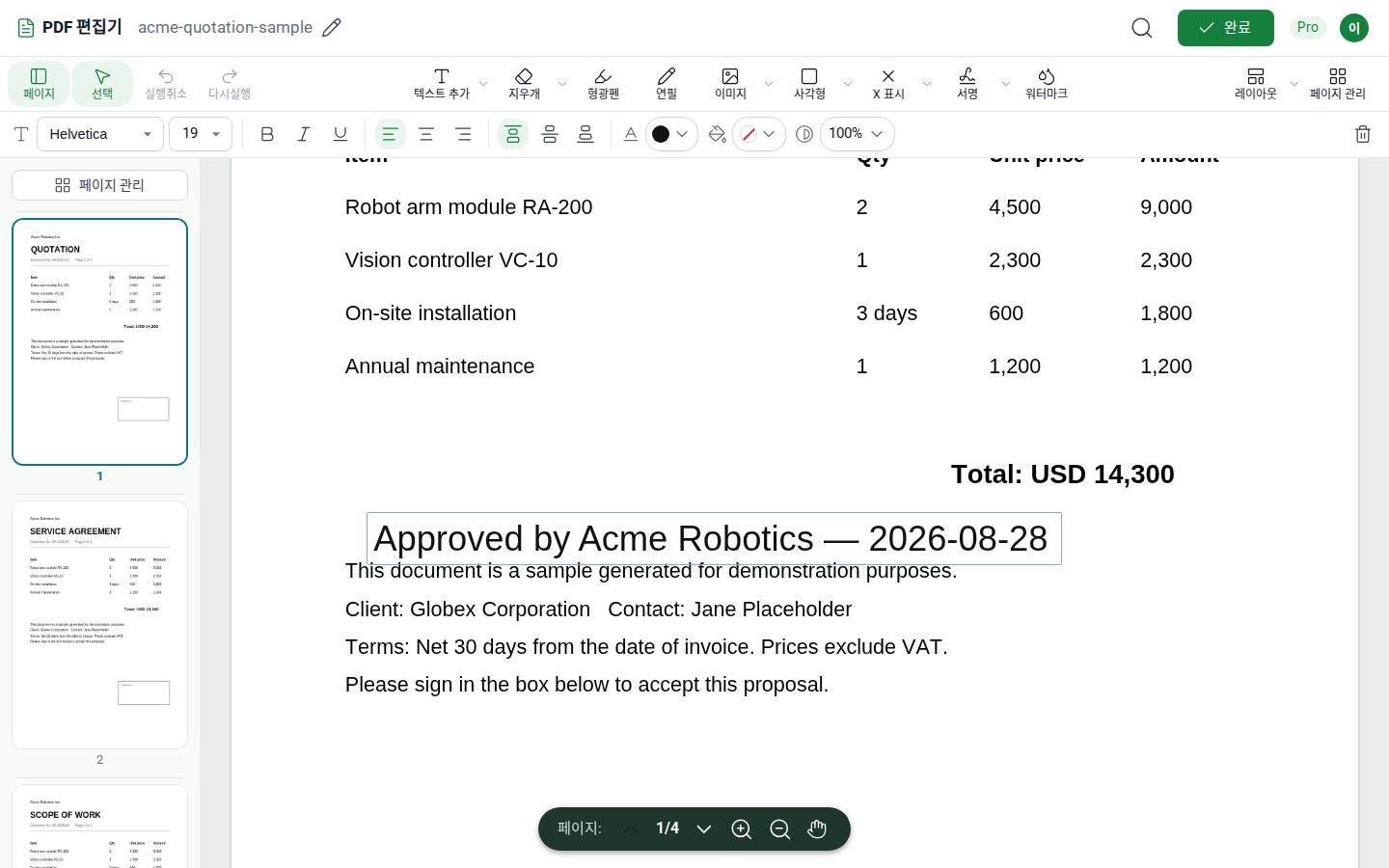1389x868 pixels.
Task: Open the font size 19 dropdown
Action: [201, 134]
